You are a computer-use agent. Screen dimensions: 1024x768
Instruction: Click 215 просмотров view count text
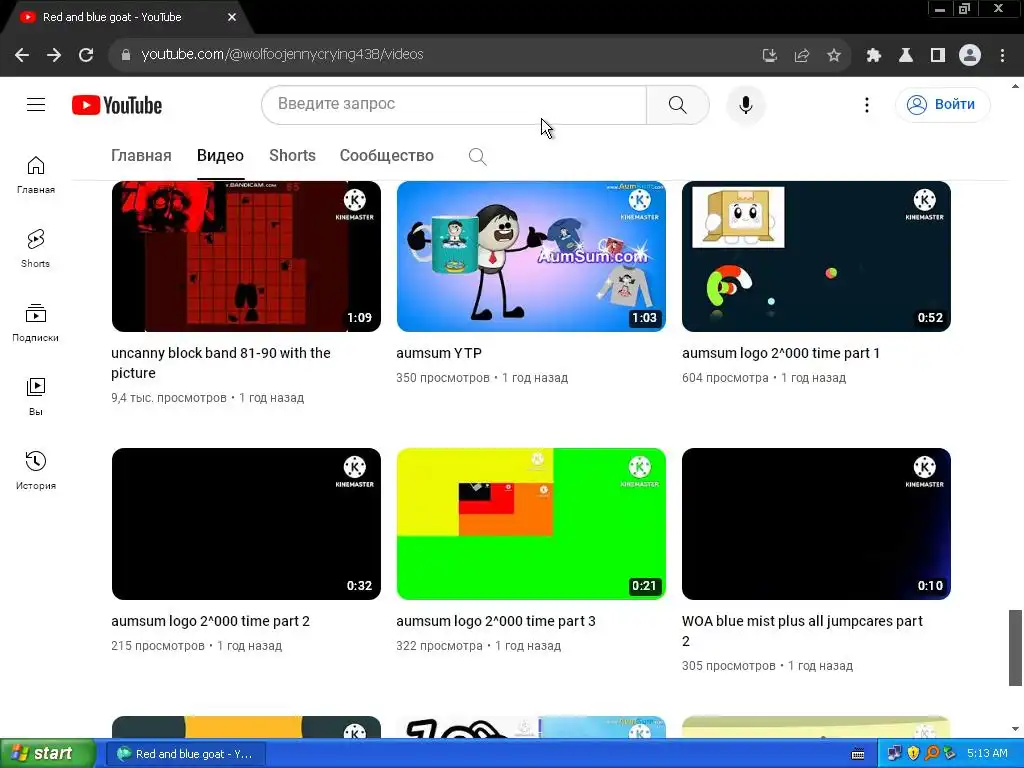(x=157, y=646)
